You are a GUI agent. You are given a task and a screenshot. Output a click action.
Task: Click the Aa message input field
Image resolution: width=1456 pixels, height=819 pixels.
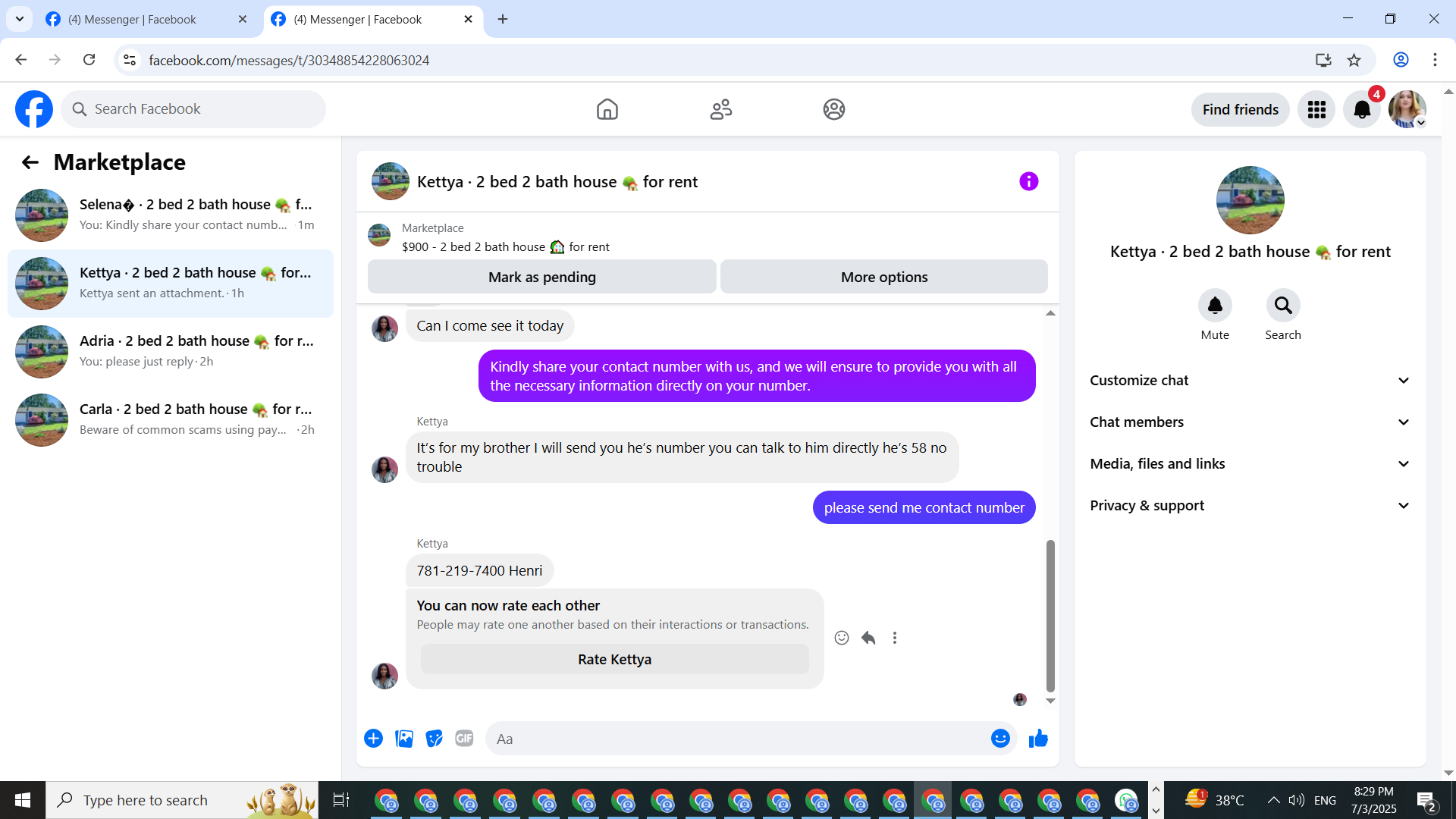click(736, 739)
